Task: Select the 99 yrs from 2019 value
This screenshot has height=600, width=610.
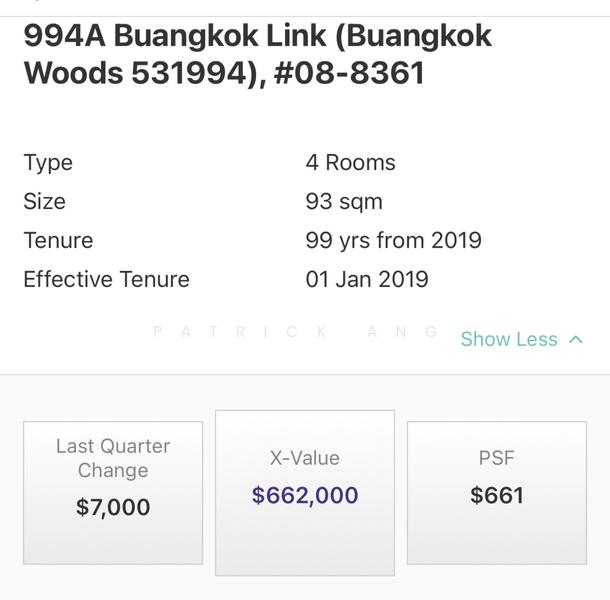Action: pos(393,241)
